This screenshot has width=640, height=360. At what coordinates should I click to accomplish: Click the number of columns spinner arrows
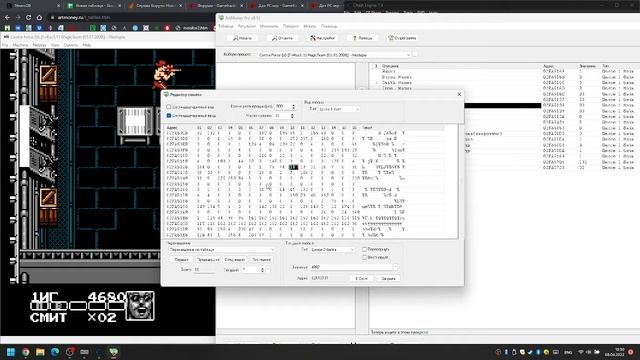click(292, 116)
